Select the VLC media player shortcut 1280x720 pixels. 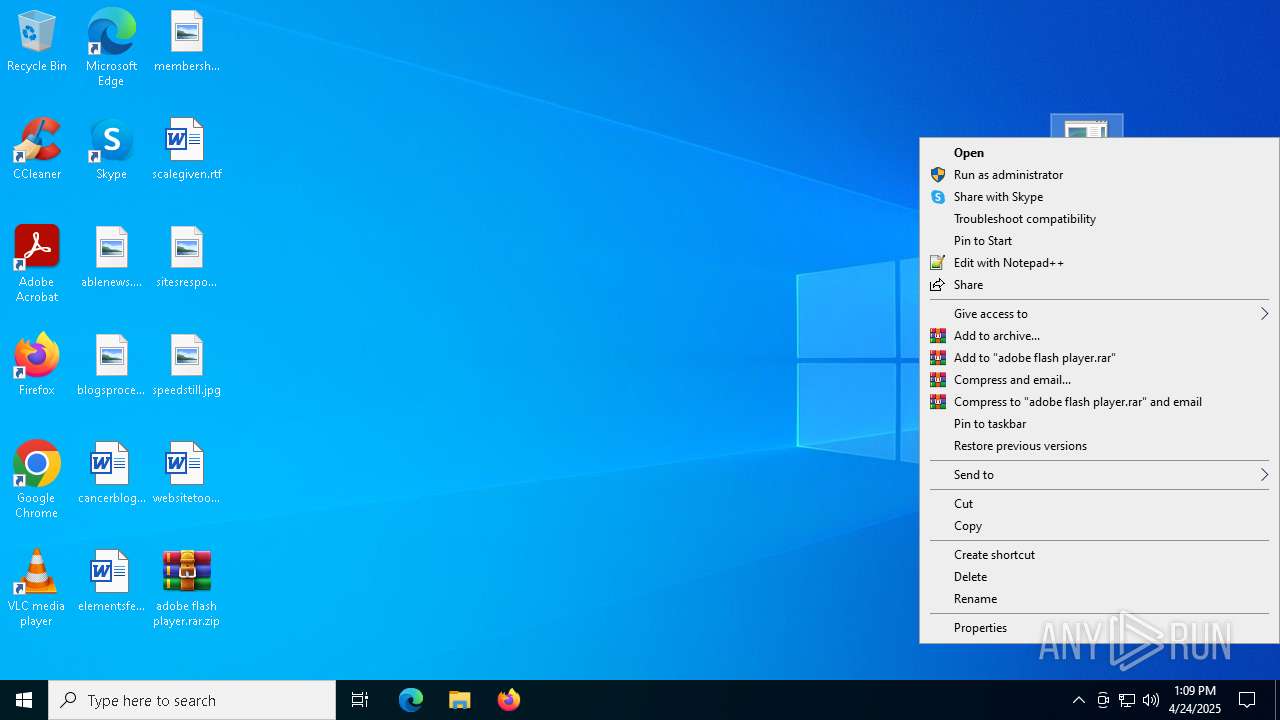tap(37, 587)
